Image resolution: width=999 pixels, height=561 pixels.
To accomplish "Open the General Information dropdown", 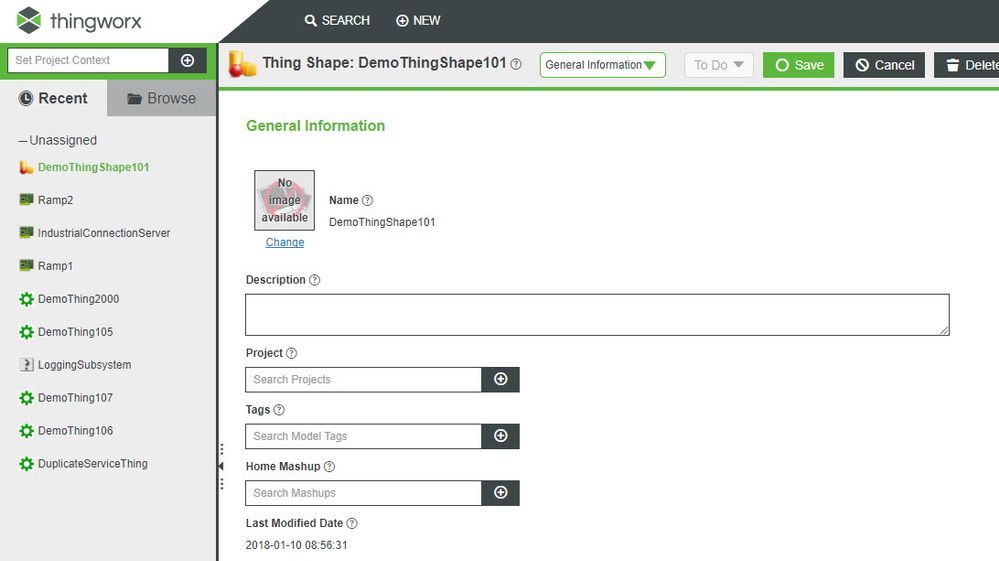I will click(x=602, y=65).
